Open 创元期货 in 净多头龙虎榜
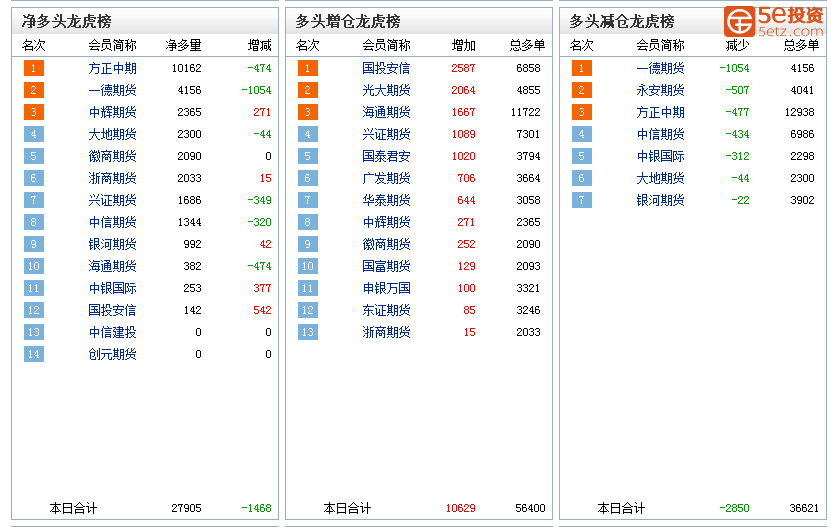 click(112, 354)
